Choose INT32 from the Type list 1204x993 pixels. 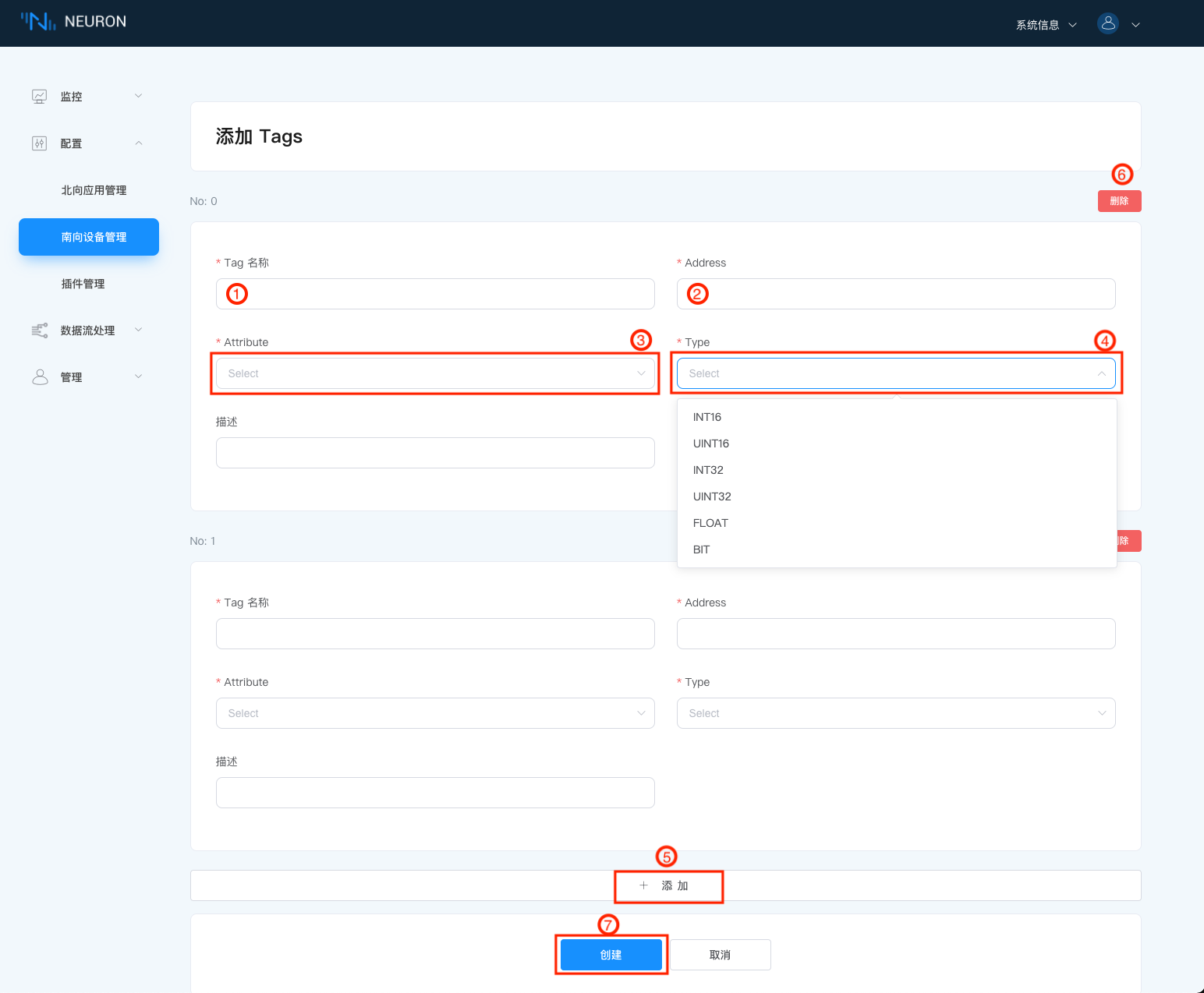(x=897, y=470)
